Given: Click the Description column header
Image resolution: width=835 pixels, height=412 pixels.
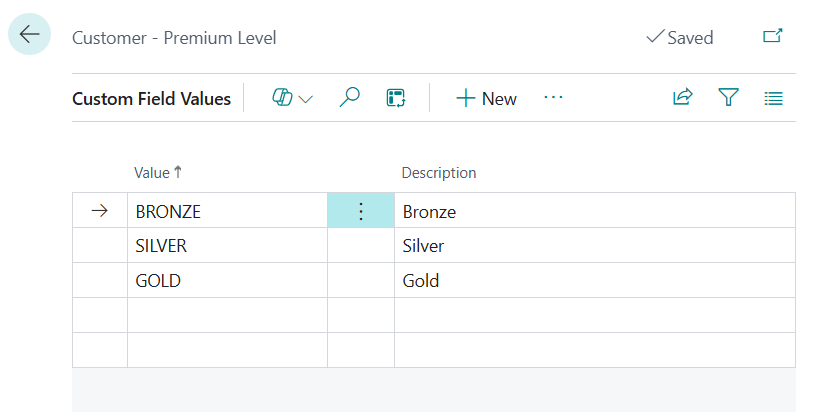Looking at the screenshot, I should (438, 173).
